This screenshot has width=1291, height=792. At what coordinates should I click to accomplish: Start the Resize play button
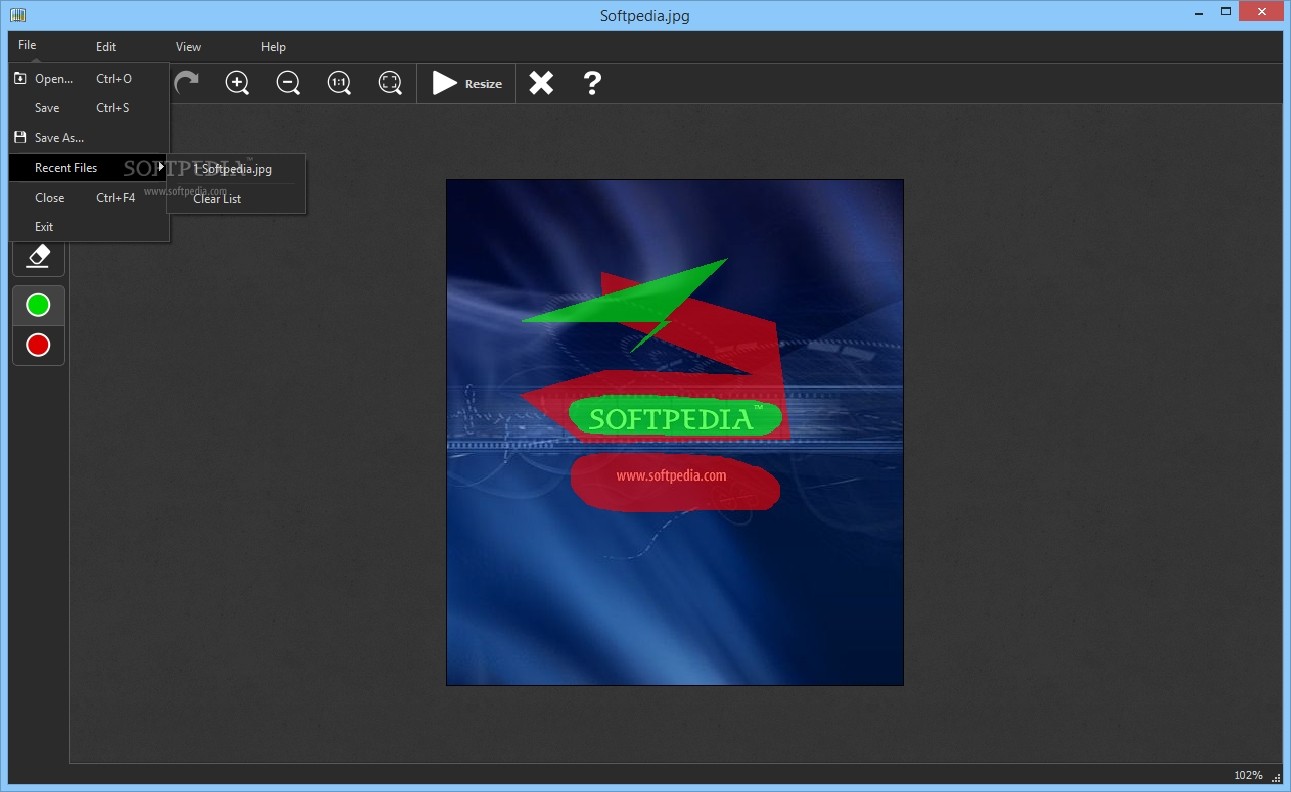[x=467, y=84]
